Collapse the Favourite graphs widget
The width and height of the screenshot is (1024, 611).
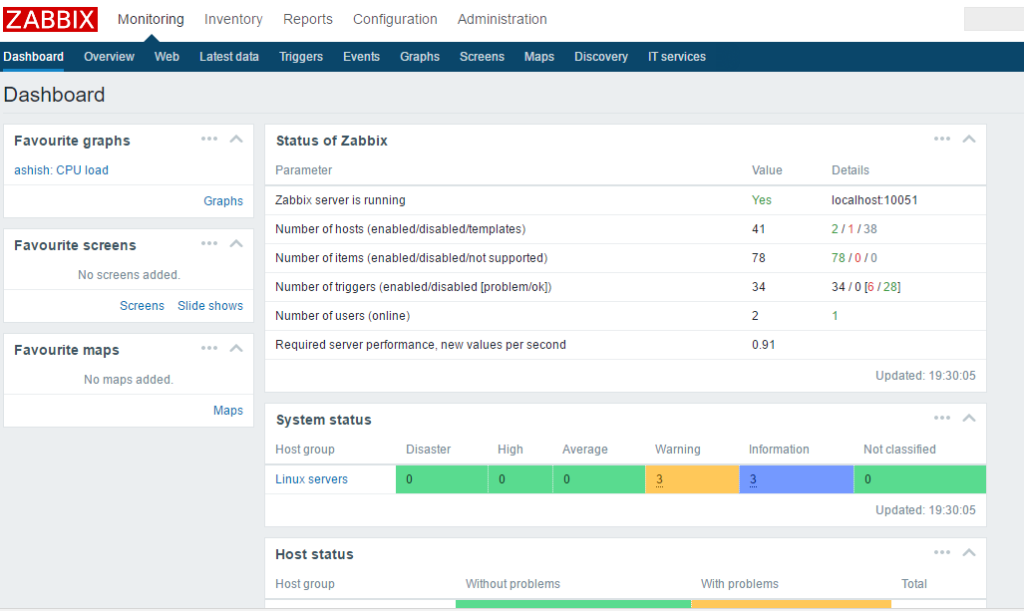[235, 139]
